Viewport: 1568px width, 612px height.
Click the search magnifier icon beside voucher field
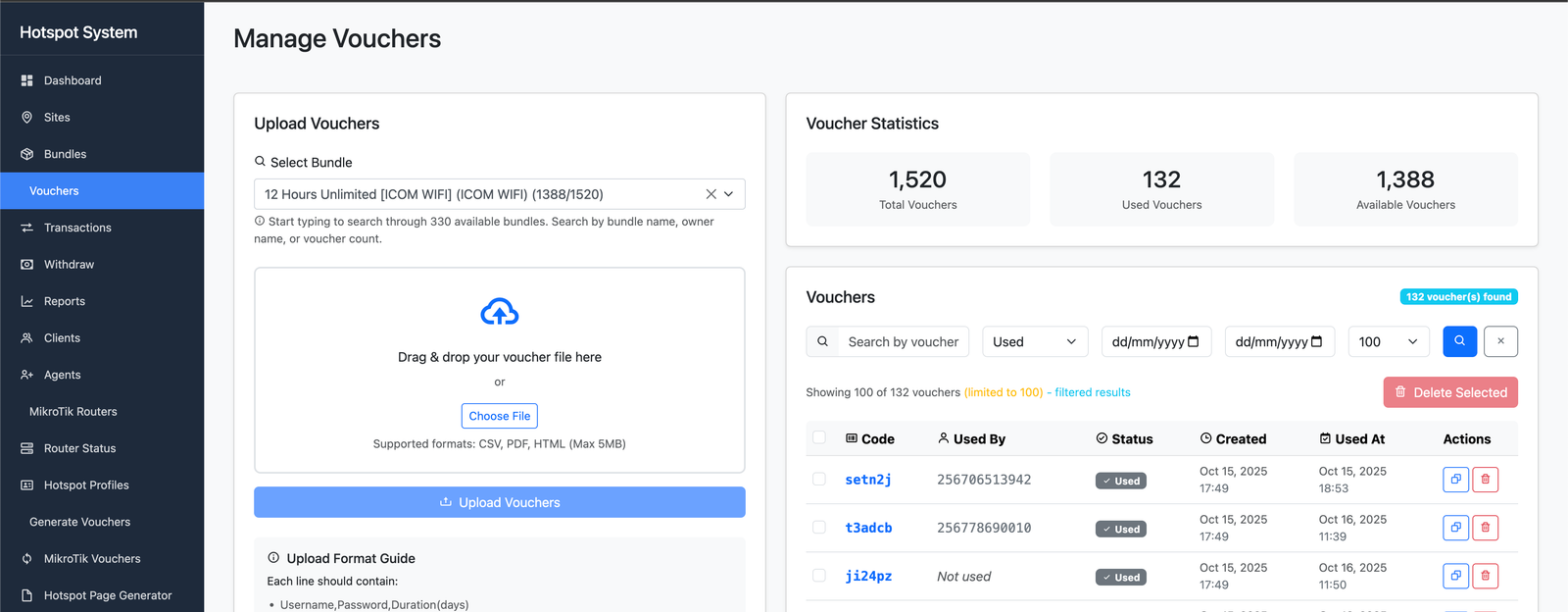click(823, 341)
